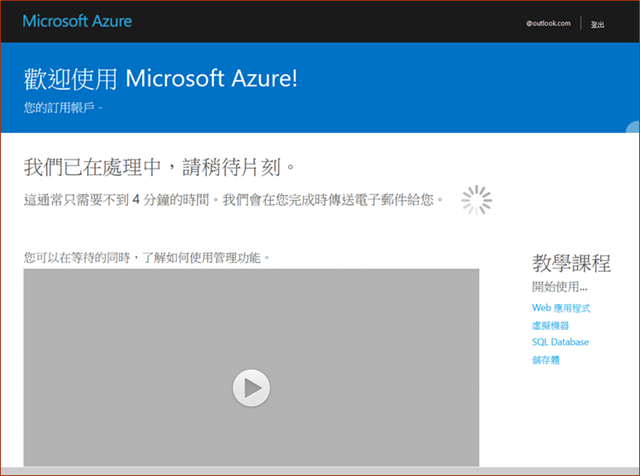Open the 儲存體 tutorial link
The width and height of the screenshot is (640, 476).
point(546,360)
